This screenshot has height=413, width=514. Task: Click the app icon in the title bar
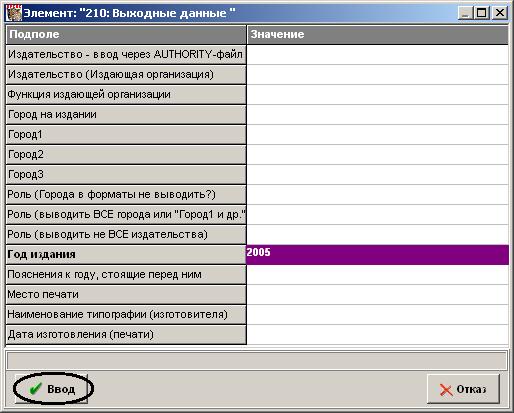click(x=14, y=13)
